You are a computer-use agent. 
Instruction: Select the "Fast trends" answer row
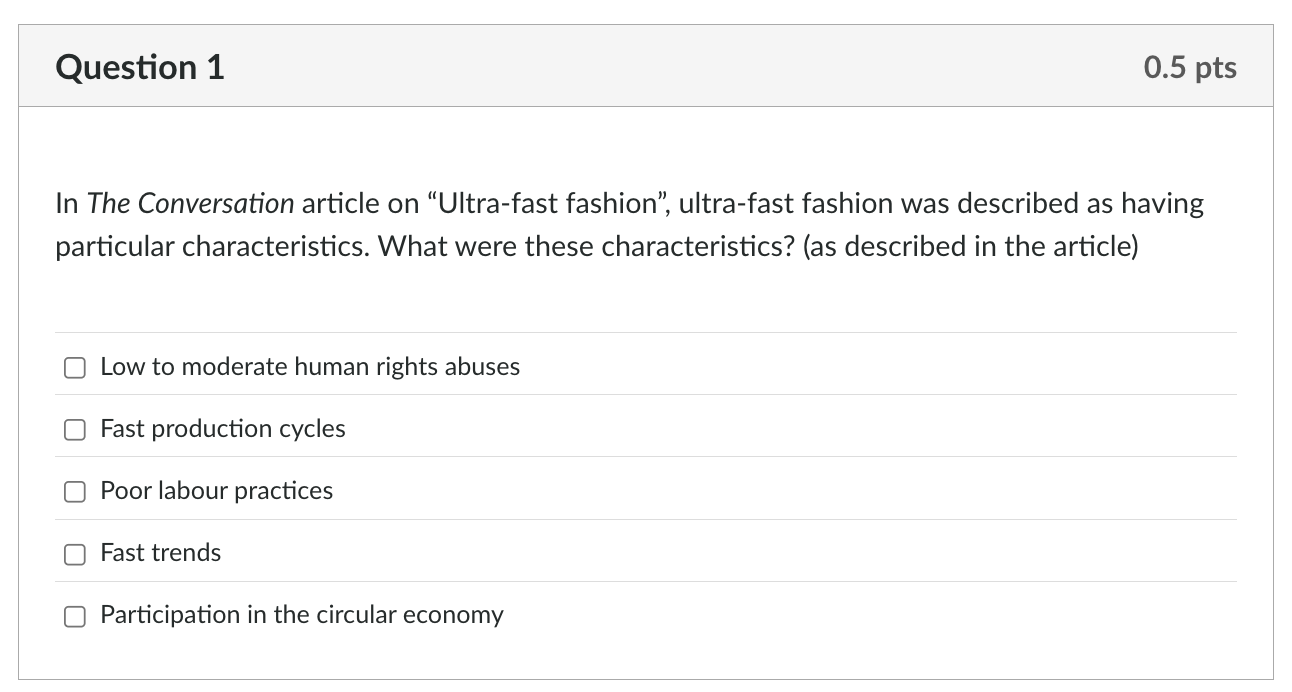[161, 553]
